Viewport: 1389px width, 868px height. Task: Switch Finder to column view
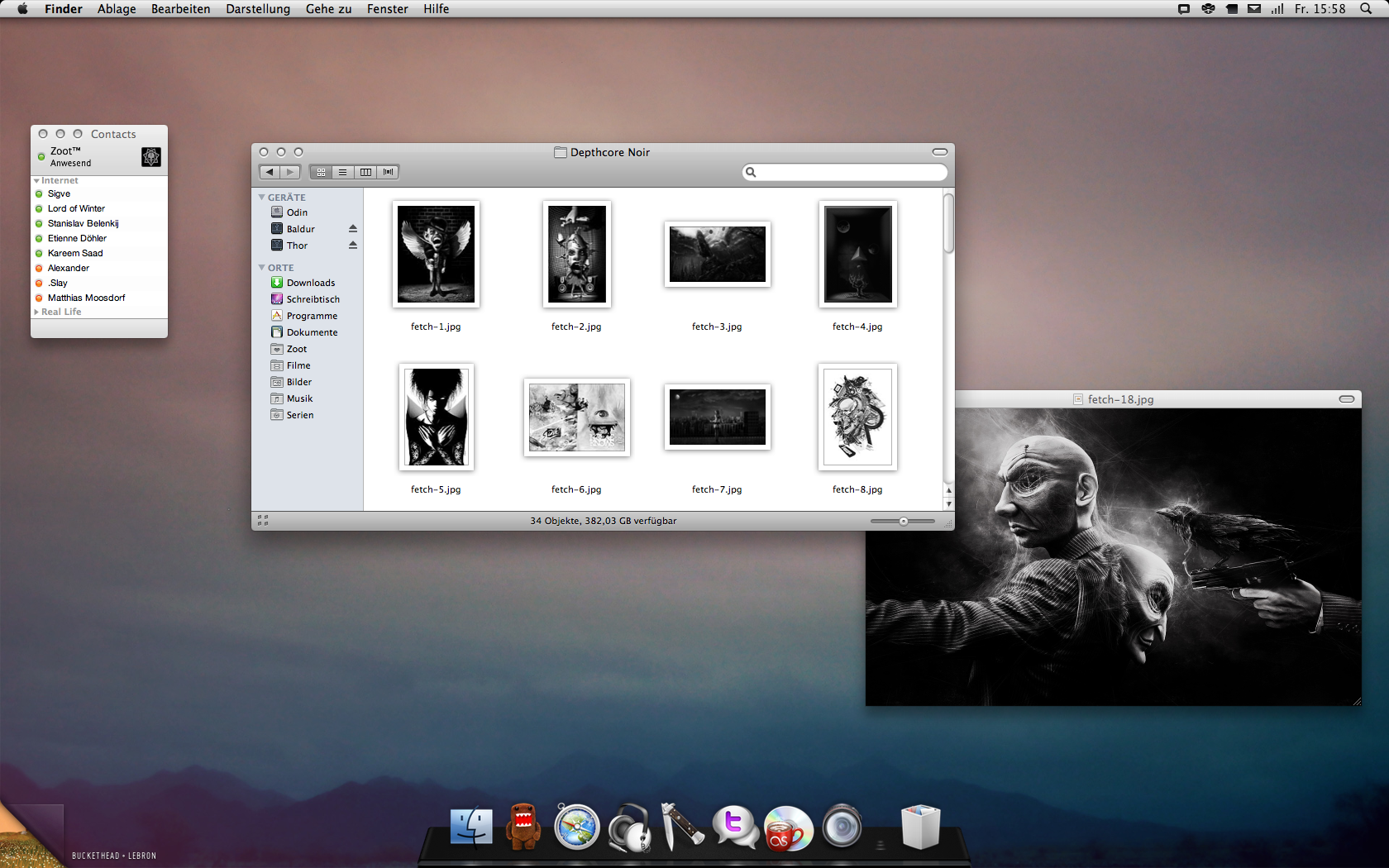365,172
